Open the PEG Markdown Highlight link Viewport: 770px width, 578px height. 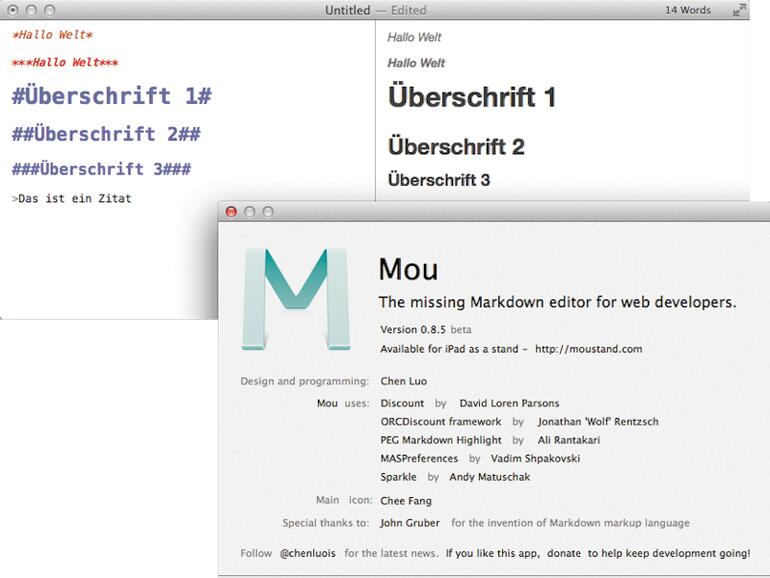coord(440,440)
